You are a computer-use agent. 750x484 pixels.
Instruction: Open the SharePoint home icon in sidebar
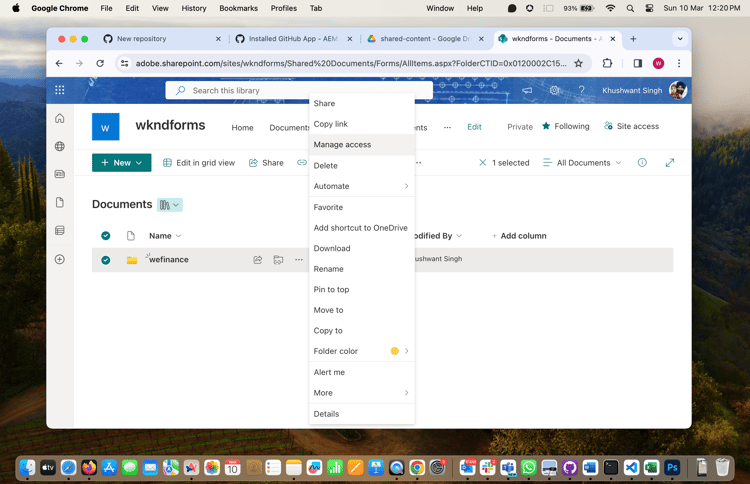(x=60, y=118)
